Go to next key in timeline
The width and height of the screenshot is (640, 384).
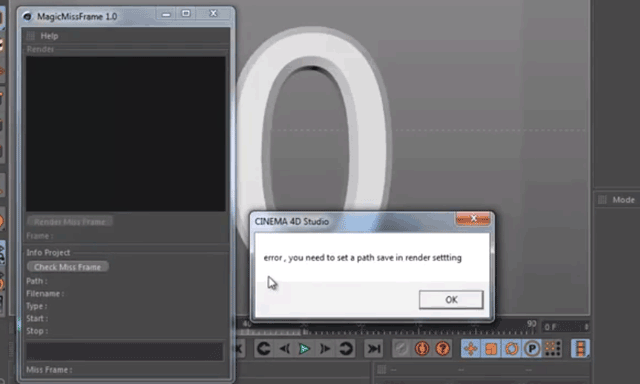[346, 348]
